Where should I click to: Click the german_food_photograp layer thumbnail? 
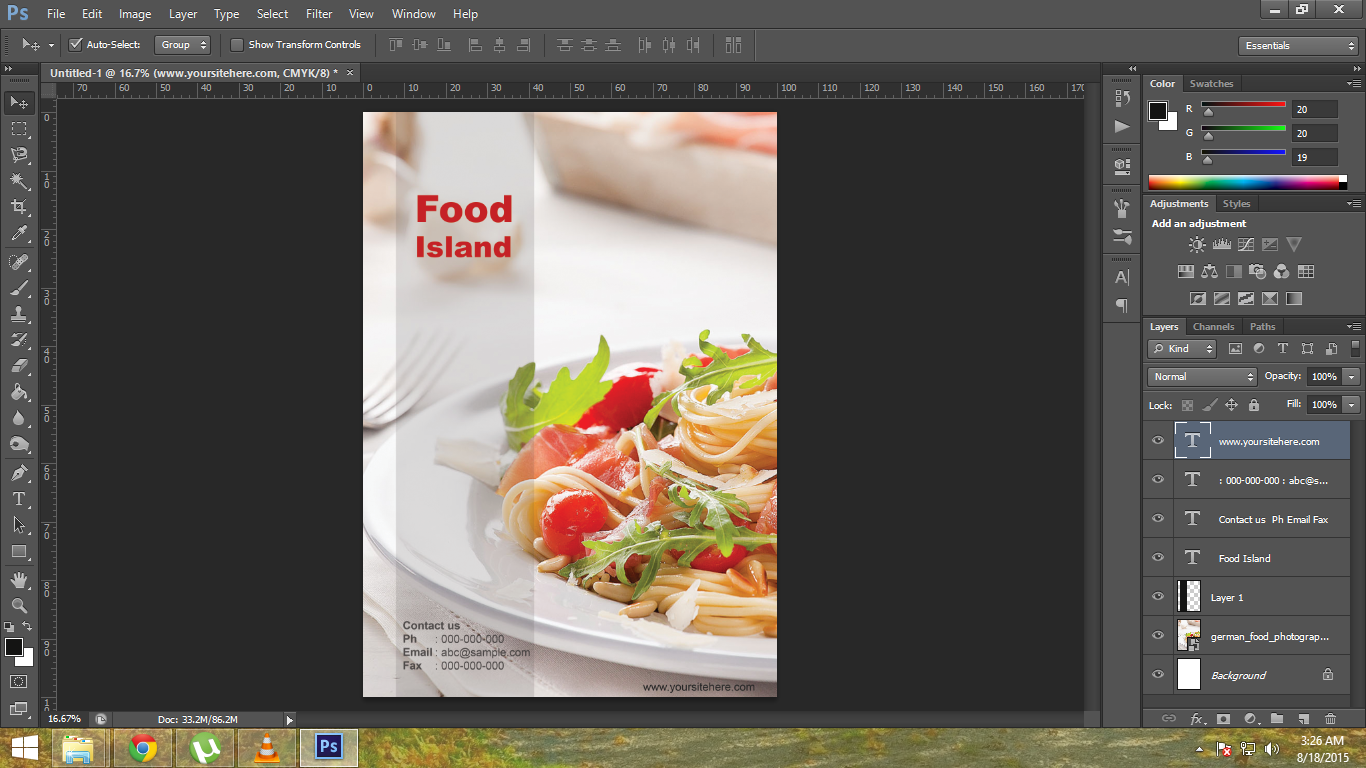pyautogui.click(x=1189, y=635)
